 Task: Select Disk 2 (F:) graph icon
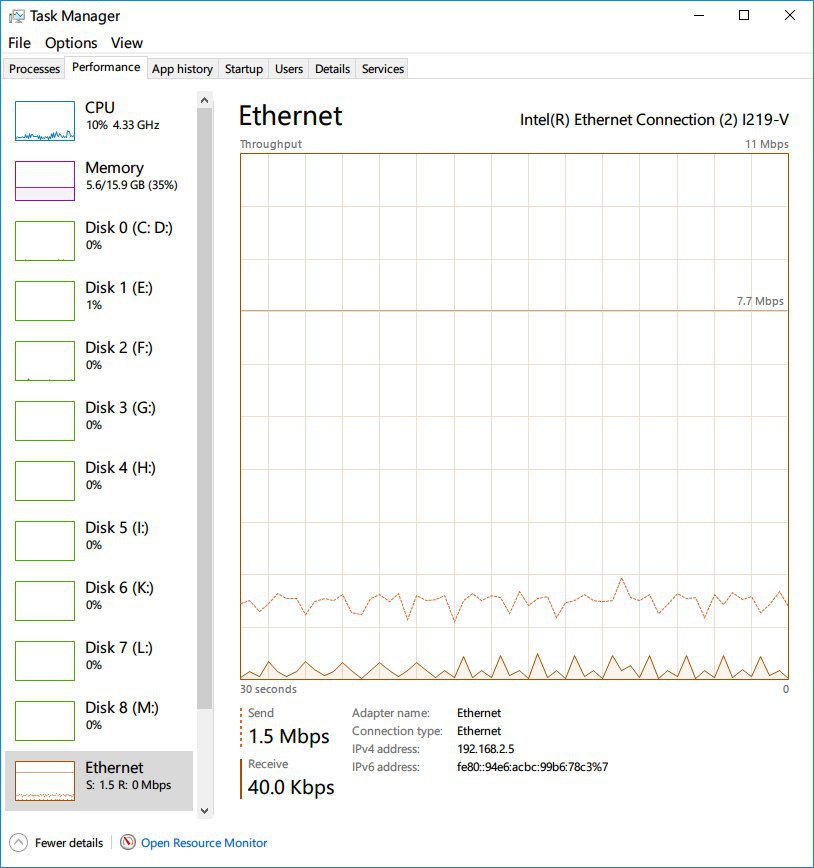click(x=45, y=361)
